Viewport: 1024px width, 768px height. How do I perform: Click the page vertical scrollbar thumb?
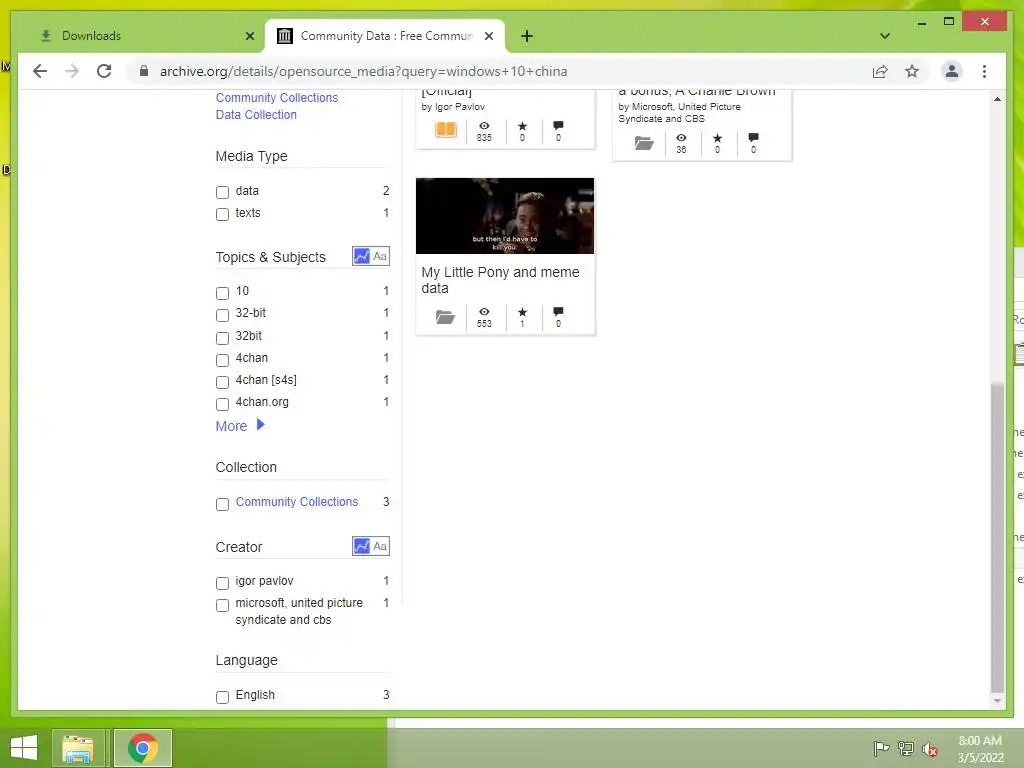click(x=997, y=537)
